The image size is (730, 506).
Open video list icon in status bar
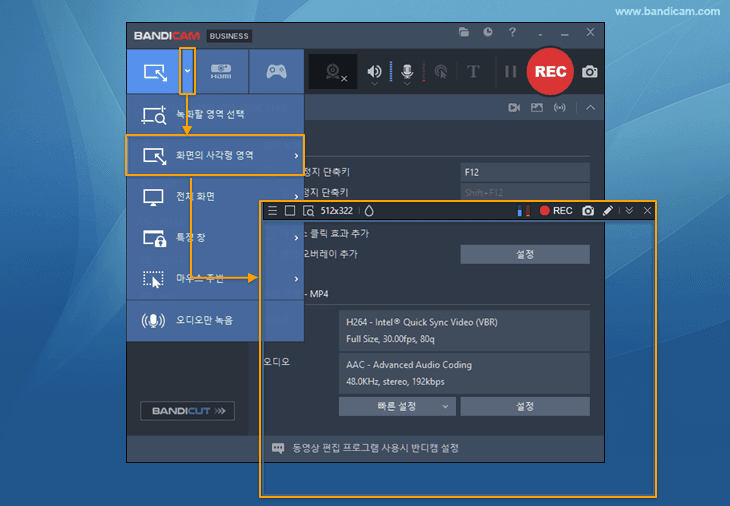(514, 108)
